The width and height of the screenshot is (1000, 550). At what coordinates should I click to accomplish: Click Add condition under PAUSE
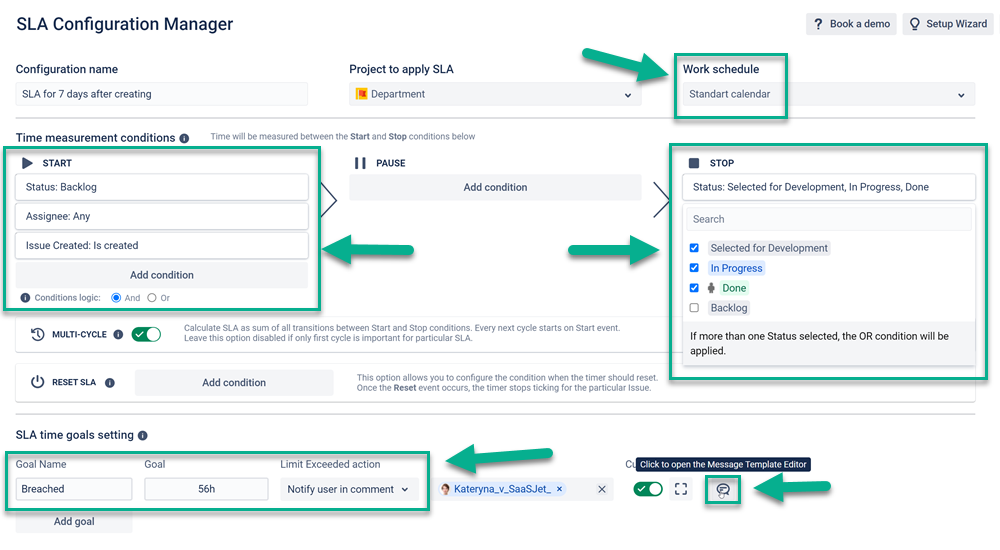tap(495, 188)
